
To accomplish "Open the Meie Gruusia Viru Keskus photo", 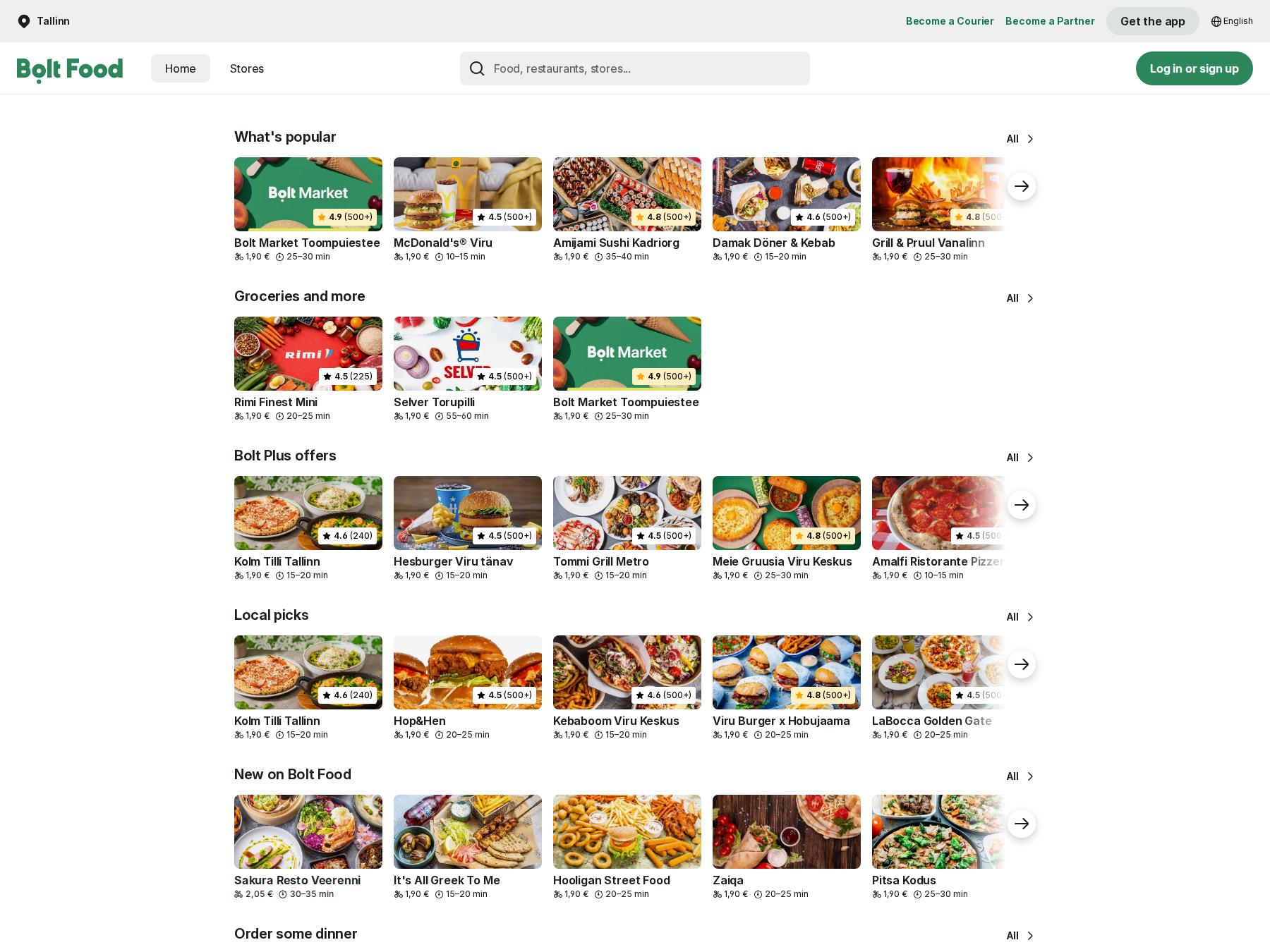I will 787,513.
